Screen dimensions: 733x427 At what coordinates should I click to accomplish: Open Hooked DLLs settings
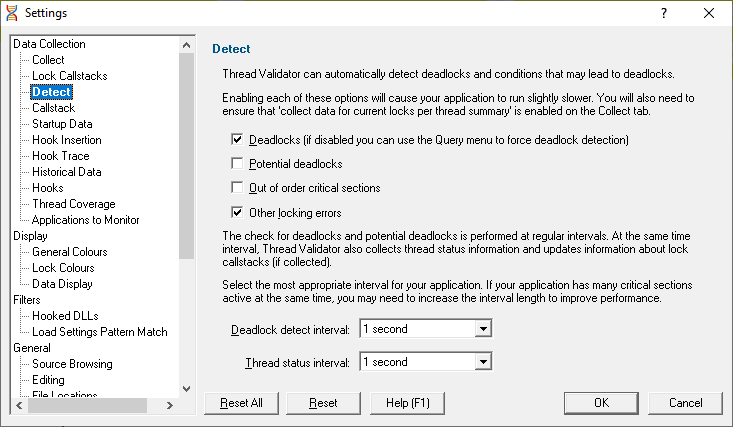click(x=65, y=316)
